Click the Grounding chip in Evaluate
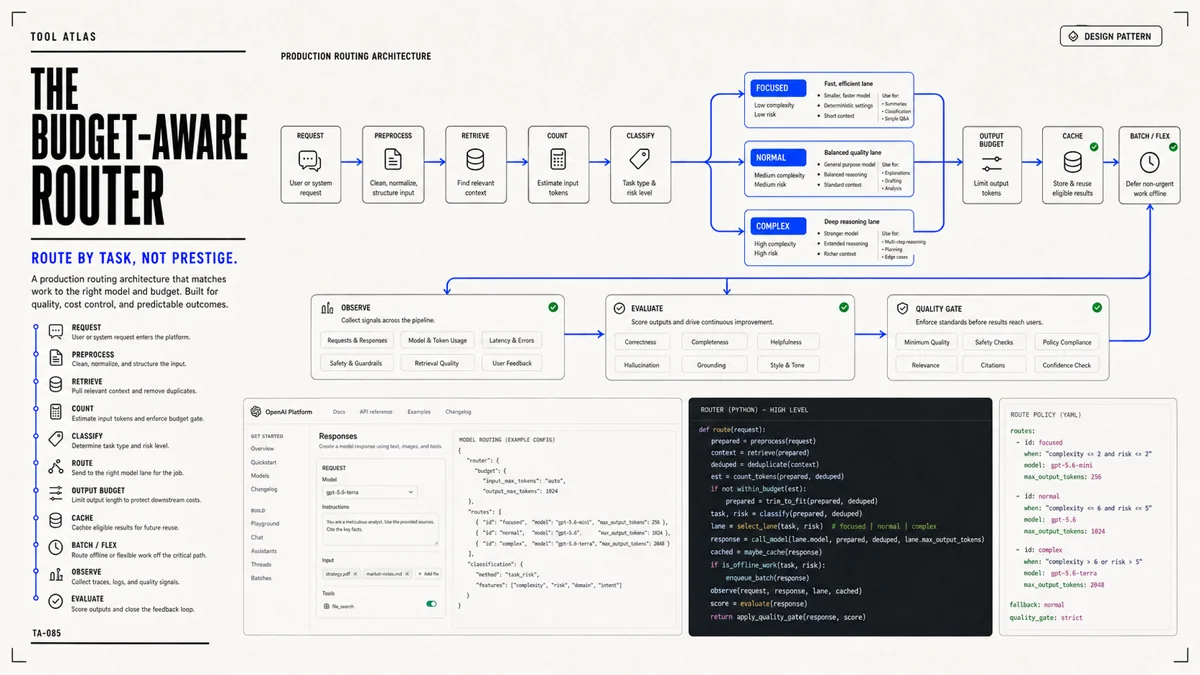1200x675 pixels. click(712, 364)
